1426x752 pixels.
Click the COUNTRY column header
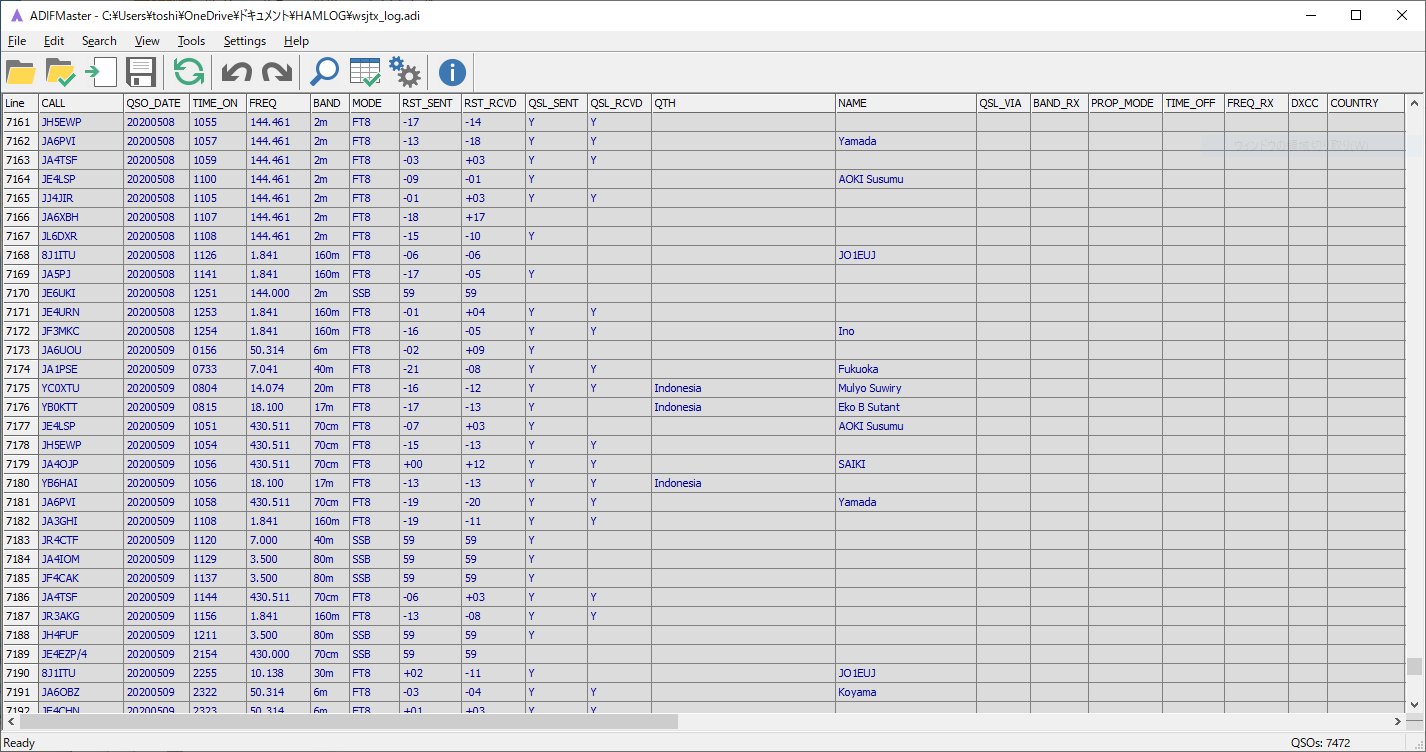click(x=1366, y=103)
